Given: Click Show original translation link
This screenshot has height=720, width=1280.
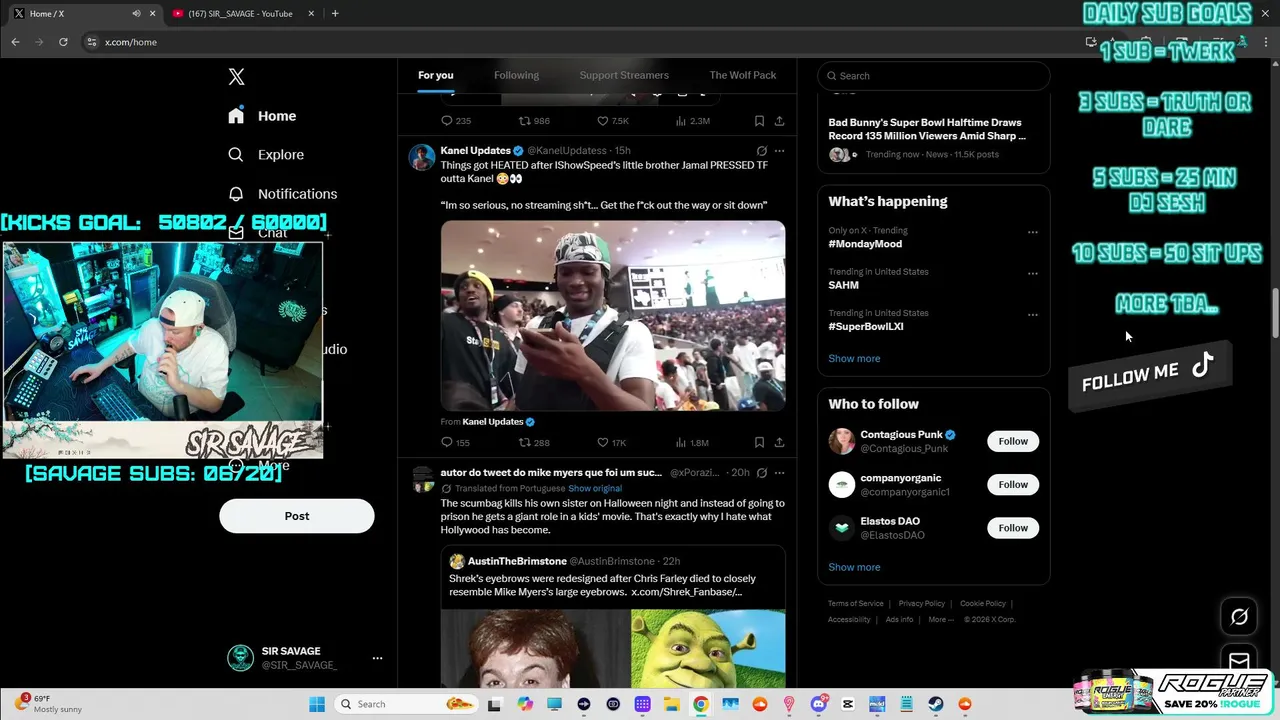Looking at the screenshot, I should (x=595, y=488).
